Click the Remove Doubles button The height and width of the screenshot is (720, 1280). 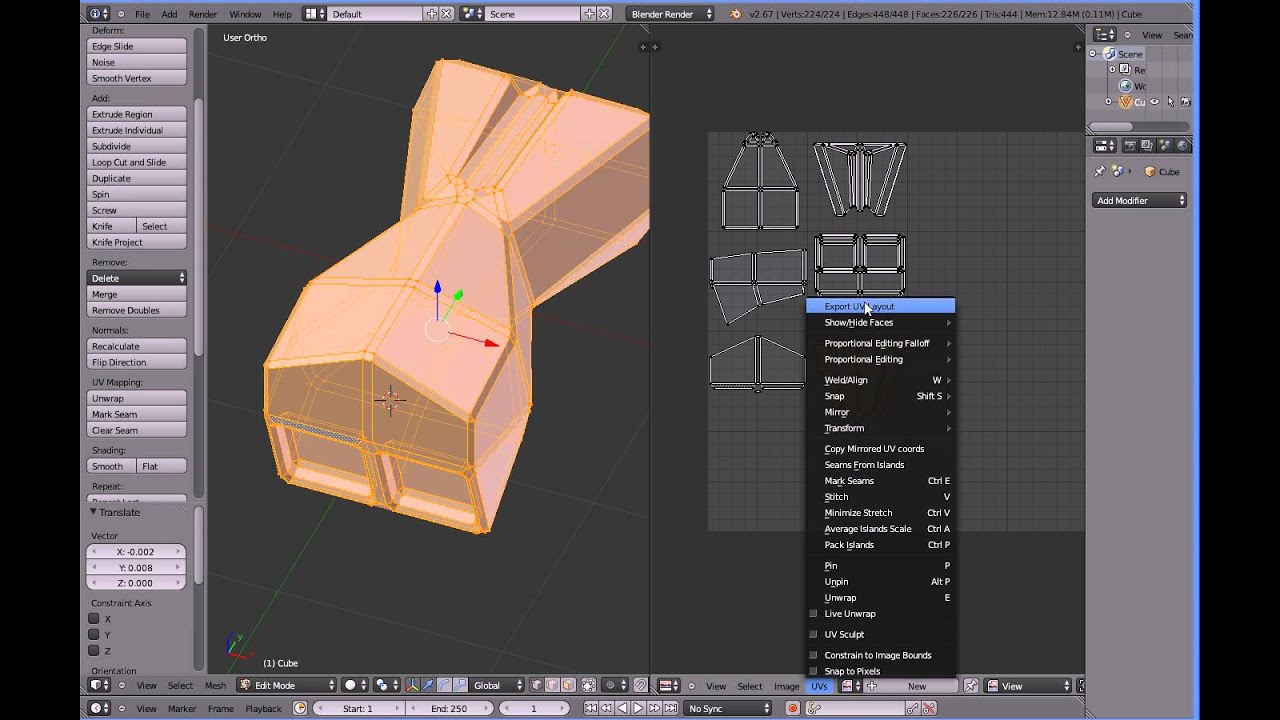(137, 310)
